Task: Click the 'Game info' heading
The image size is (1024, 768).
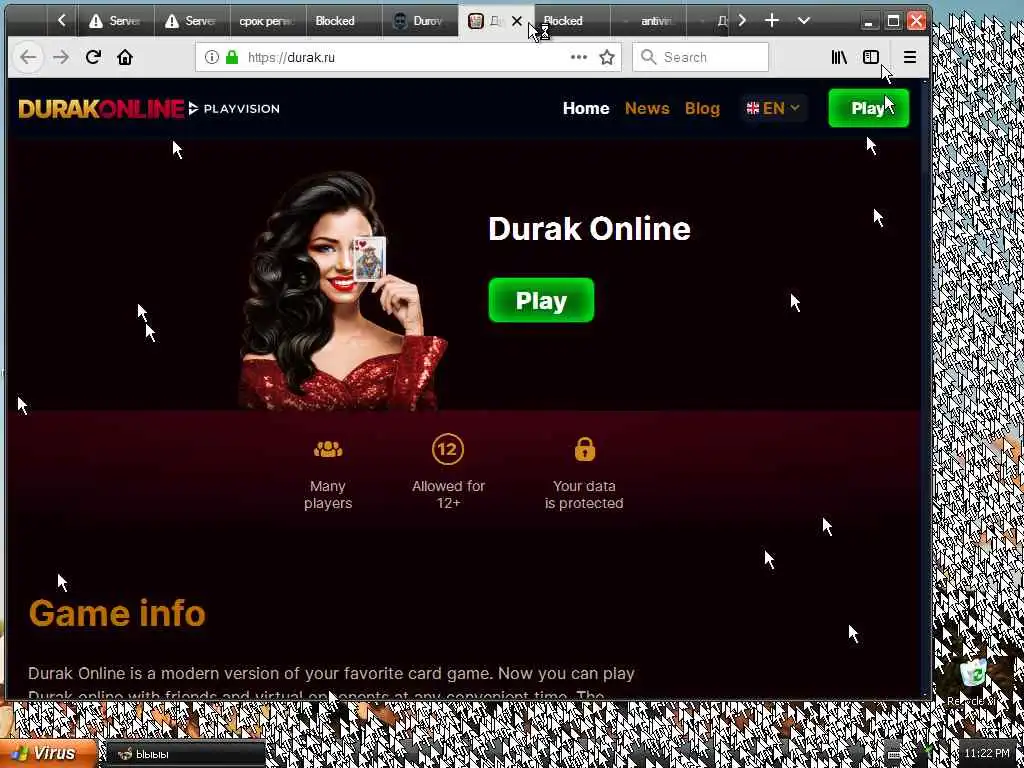Action: 117,613
